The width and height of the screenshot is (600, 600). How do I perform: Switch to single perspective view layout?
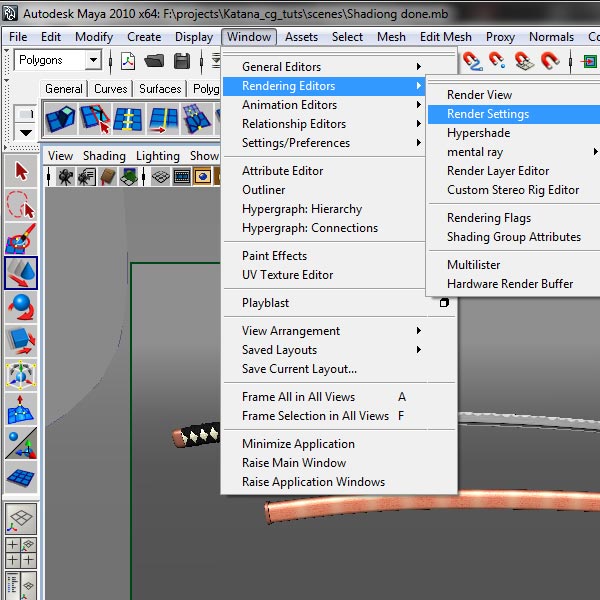click(21, 519)
